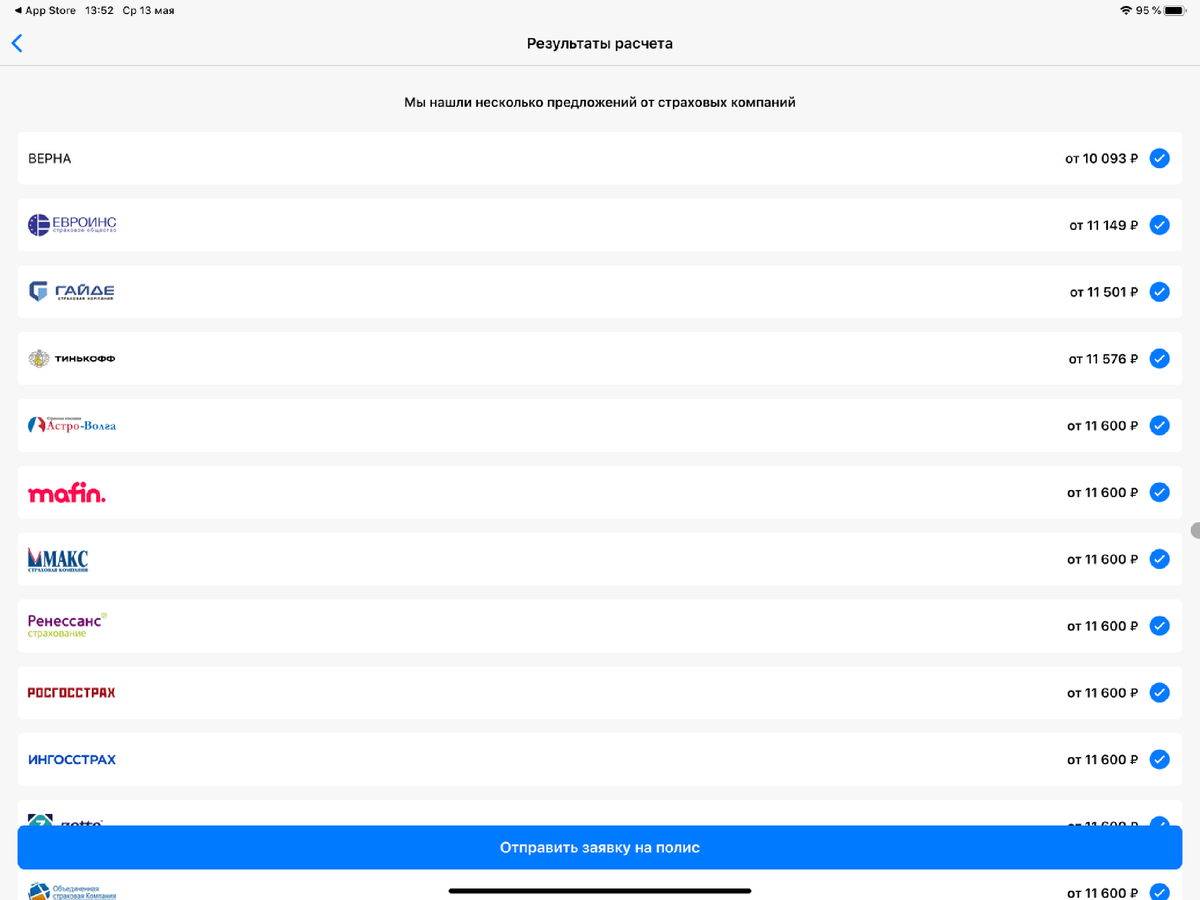Screen dimensions: 1200x900
Task: Uncheck the ЕВРОИНС offer checkbox
Action: [1159, 225]
